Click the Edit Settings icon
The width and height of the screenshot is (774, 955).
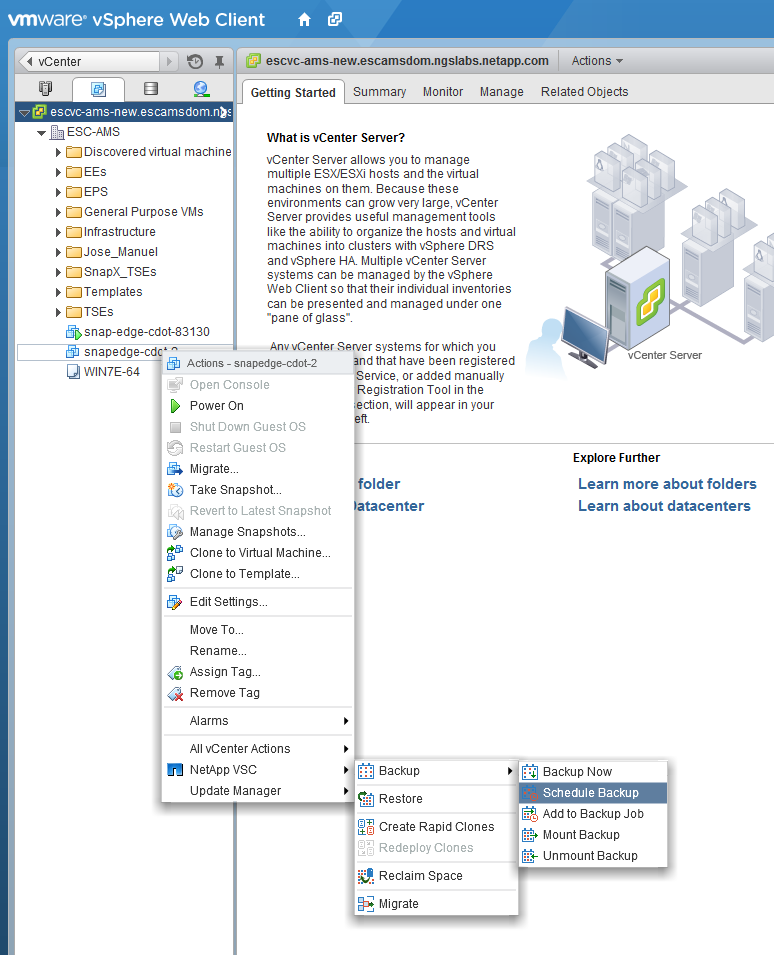(175, 602)
